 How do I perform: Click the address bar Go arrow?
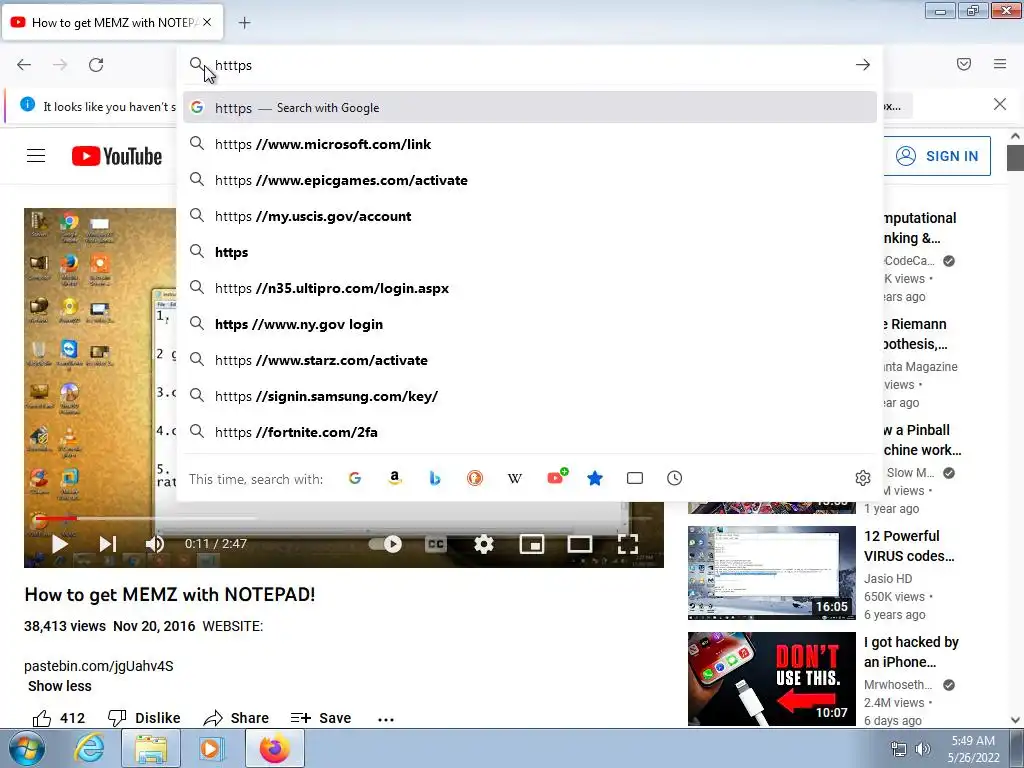point(863,65)
